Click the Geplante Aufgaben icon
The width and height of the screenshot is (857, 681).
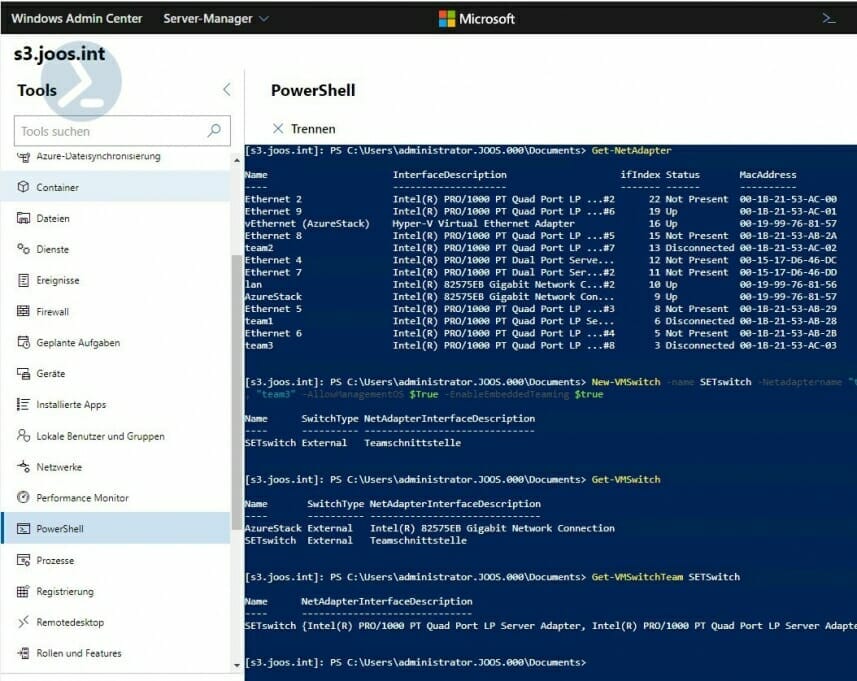coord(23,343)
